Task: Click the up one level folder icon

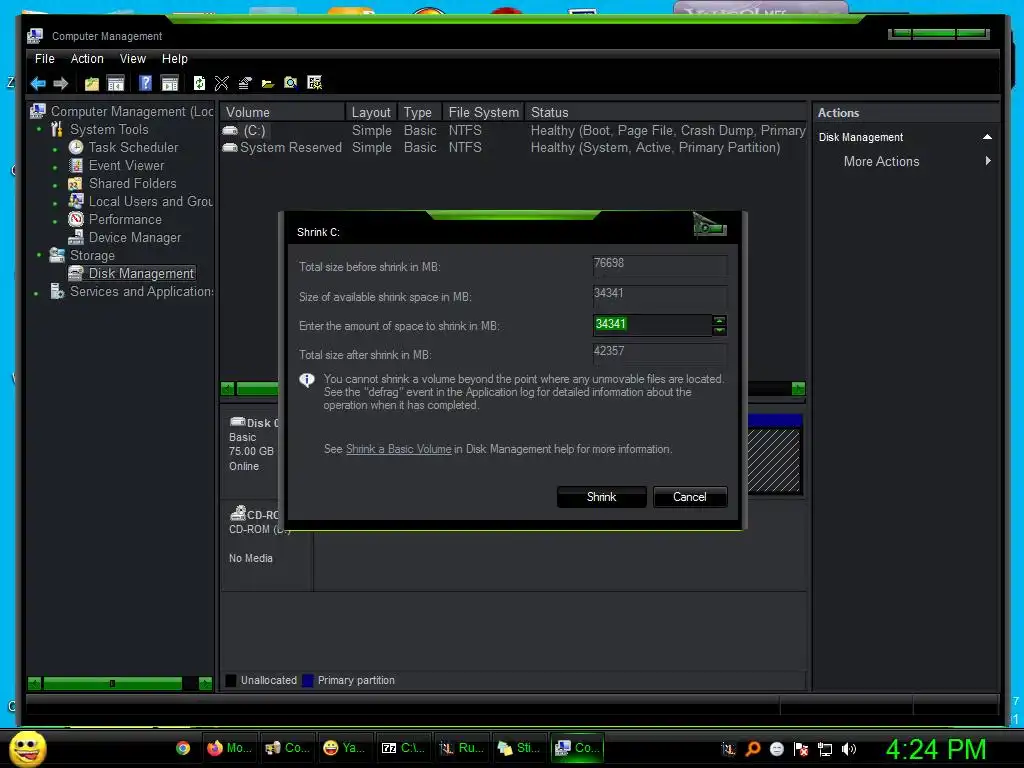Action: 91,83
